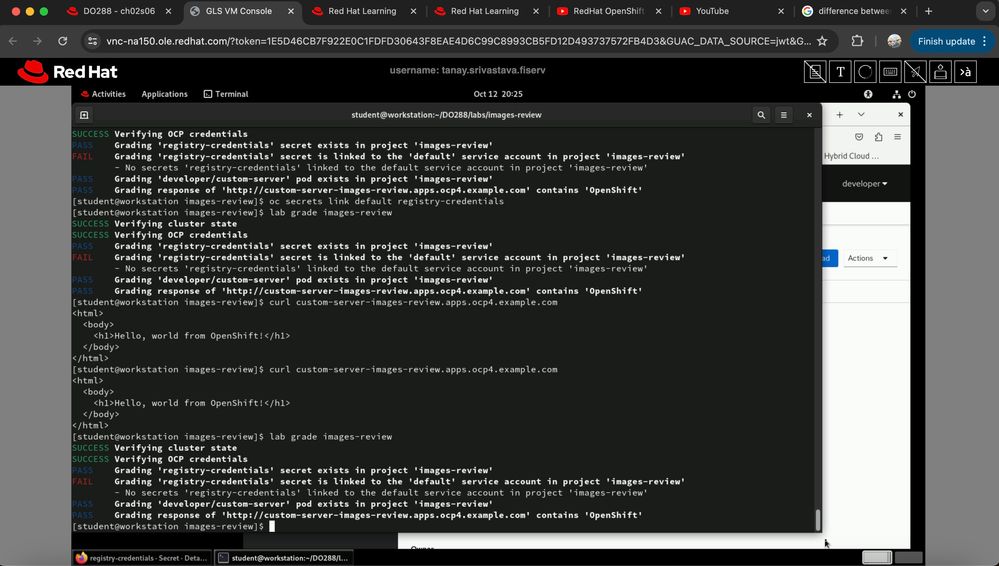Switch to the Firefox registry-credentials taskbar window
This screenshot has height=566, width=999.
pyautogui.click(x=142, y=558)
